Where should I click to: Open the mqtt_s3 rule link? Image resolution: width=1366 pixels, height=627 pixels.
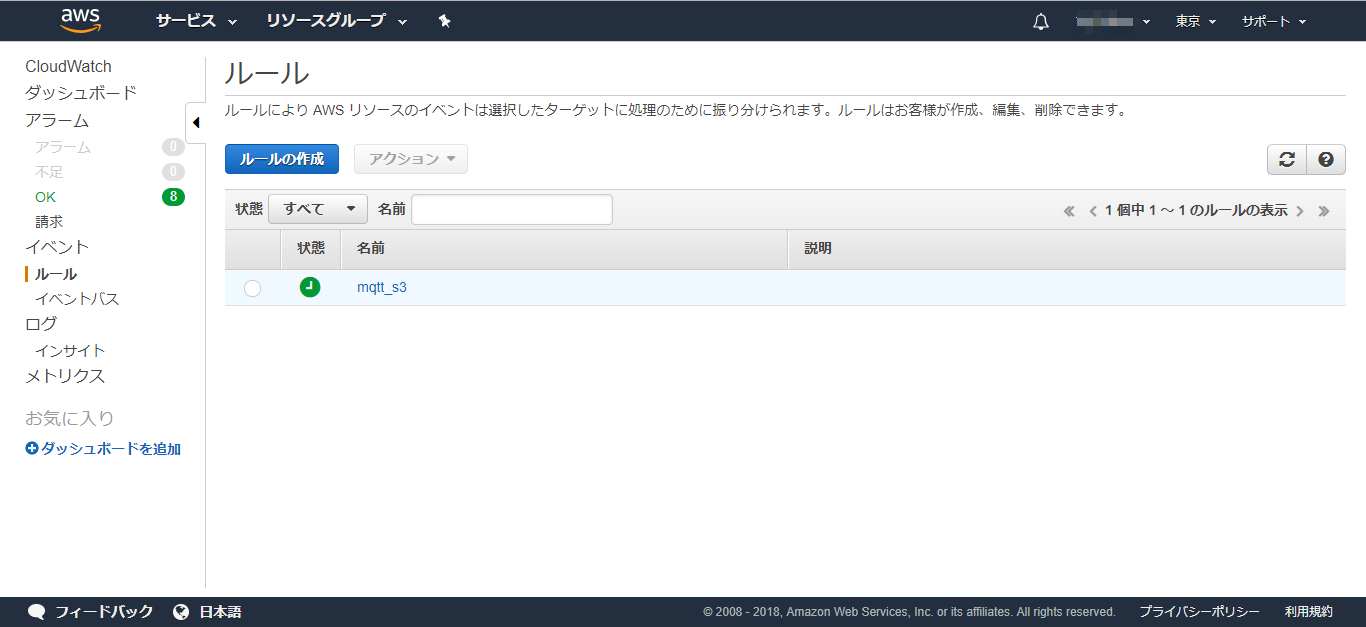[x=382, y=287]
